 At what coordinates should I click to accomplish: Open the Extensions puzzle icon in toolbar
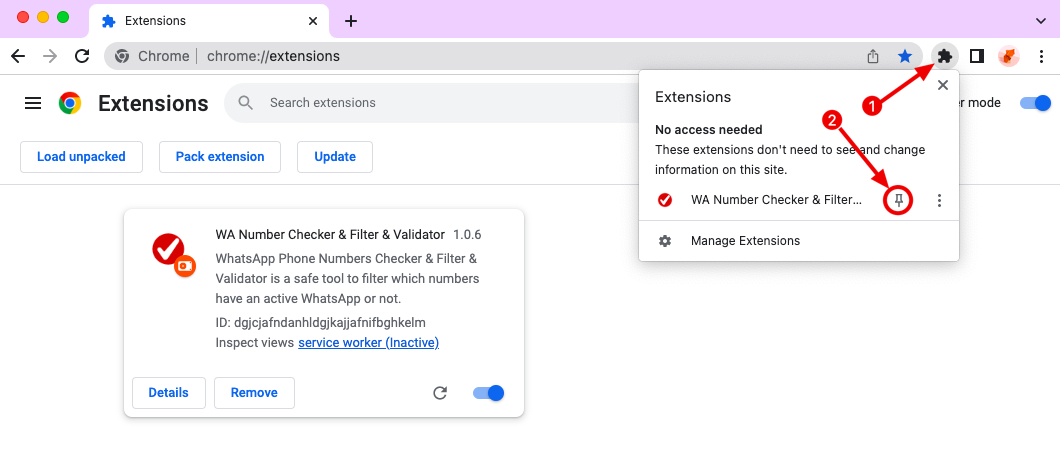(944, 56)
